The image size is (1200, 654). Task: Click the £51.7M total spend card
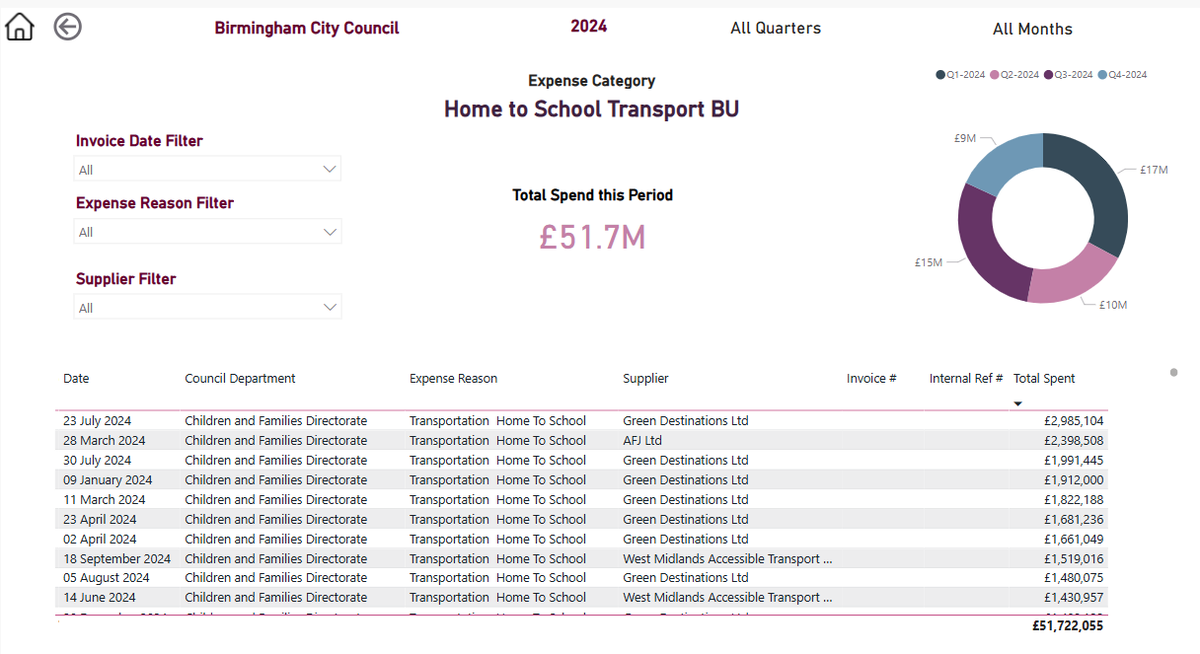point(592,236)
